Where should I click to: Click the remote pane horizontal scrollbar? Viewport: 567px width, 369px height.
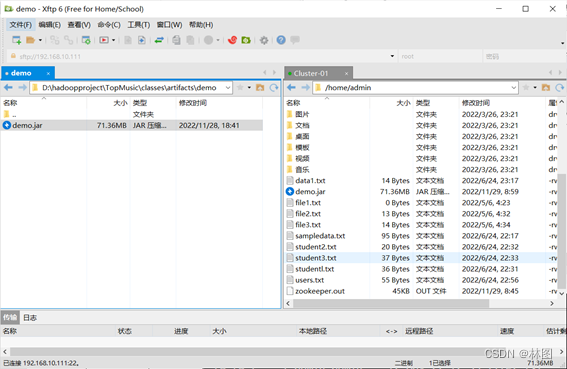click(x=391, y=304)
